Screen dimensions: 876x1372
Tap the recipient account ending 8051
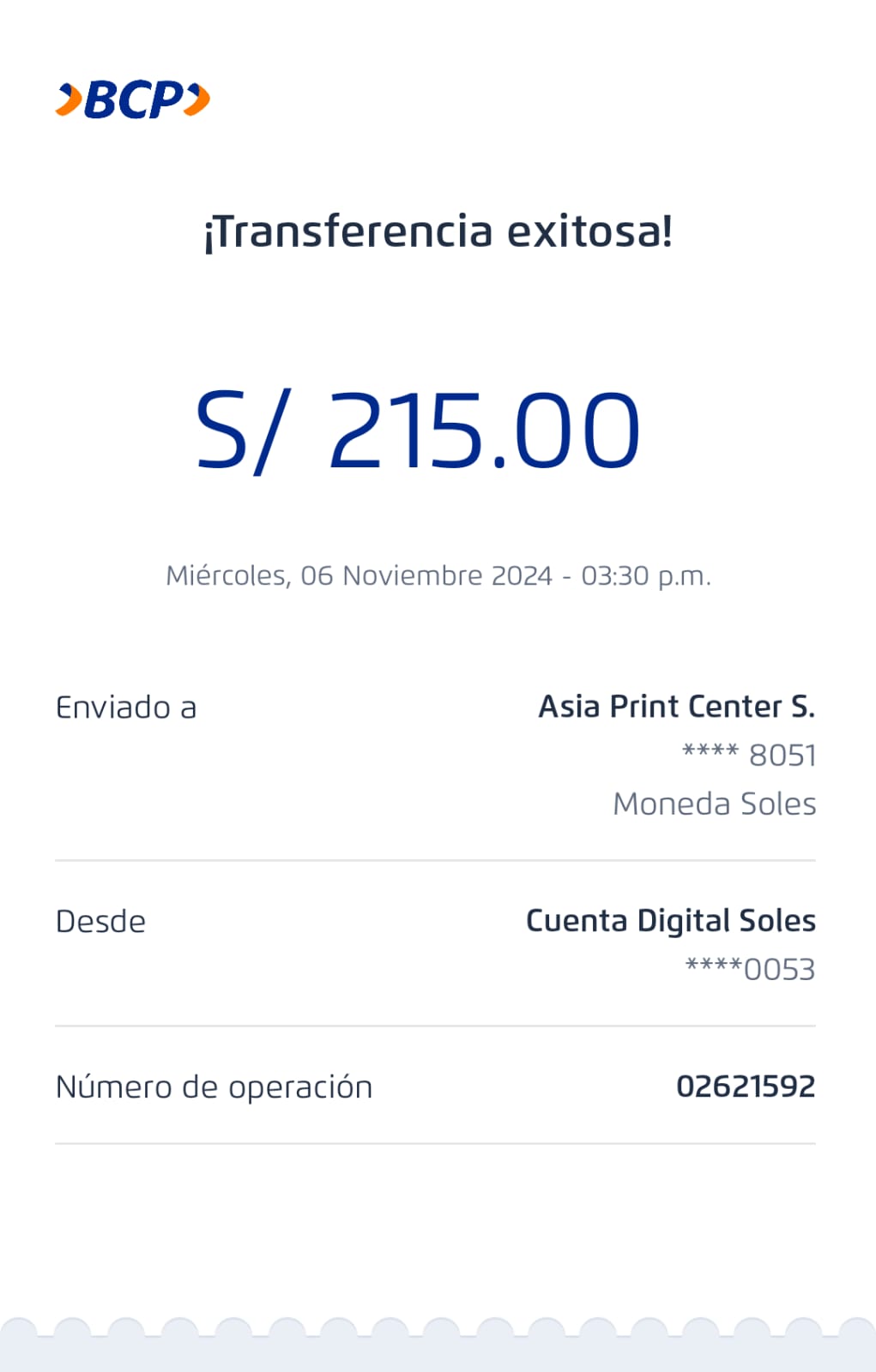tap(749, 755)
